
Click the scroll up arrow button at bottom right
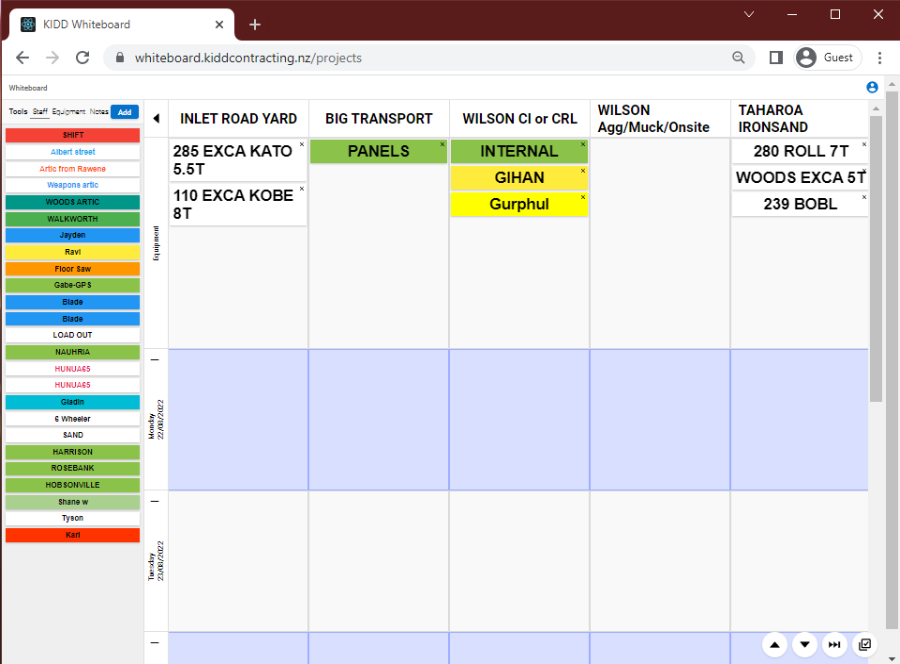tap(776, 645)
